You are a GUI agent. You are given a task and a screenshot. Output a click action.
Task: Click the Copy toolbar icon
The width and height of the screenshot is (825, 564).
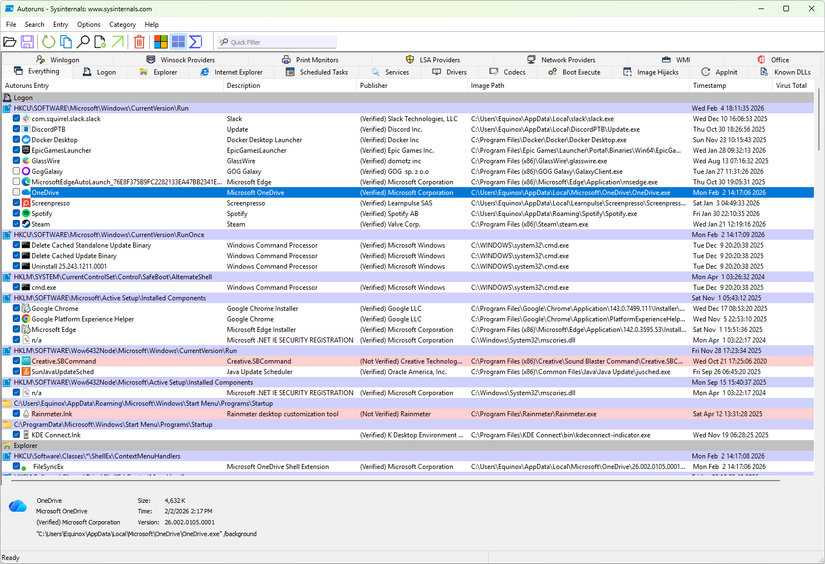(x=66, y=42)
